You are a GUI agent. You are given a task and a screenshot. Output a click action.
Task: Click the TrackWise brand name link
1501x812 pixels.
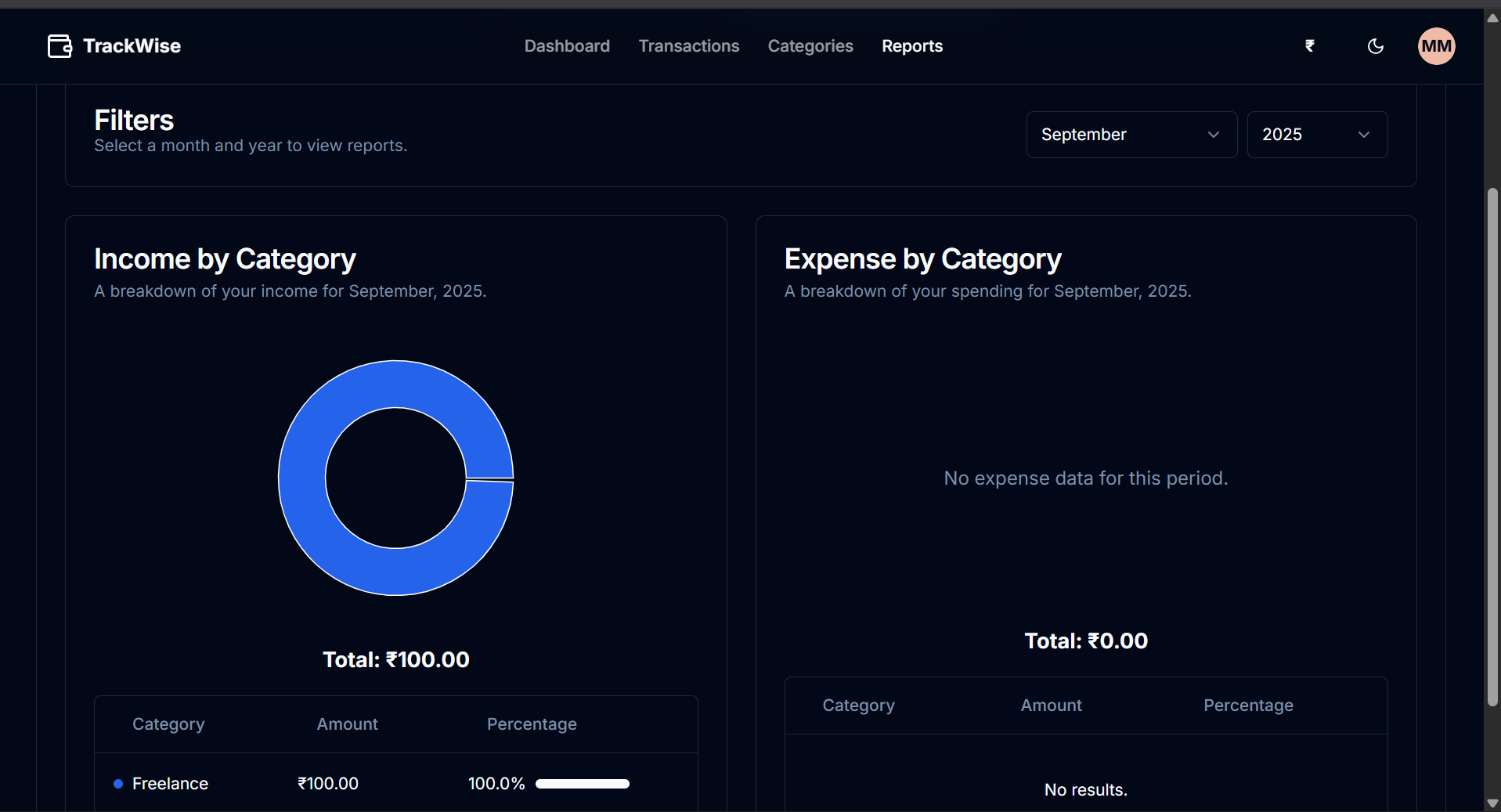[x=132, y=46]
